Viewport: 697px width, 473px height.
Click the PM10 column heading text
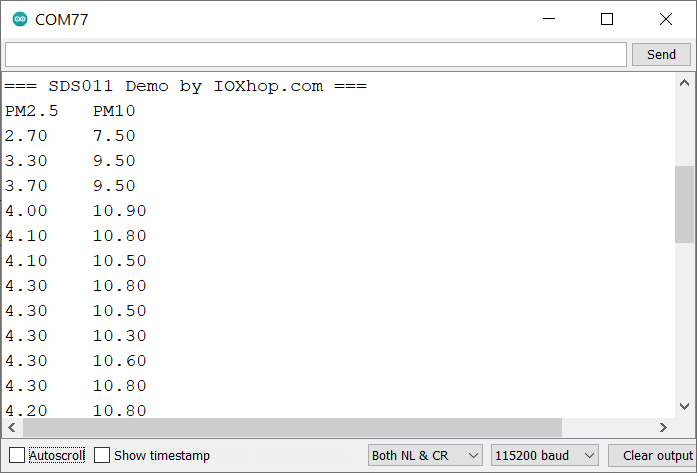coord(114,111)
